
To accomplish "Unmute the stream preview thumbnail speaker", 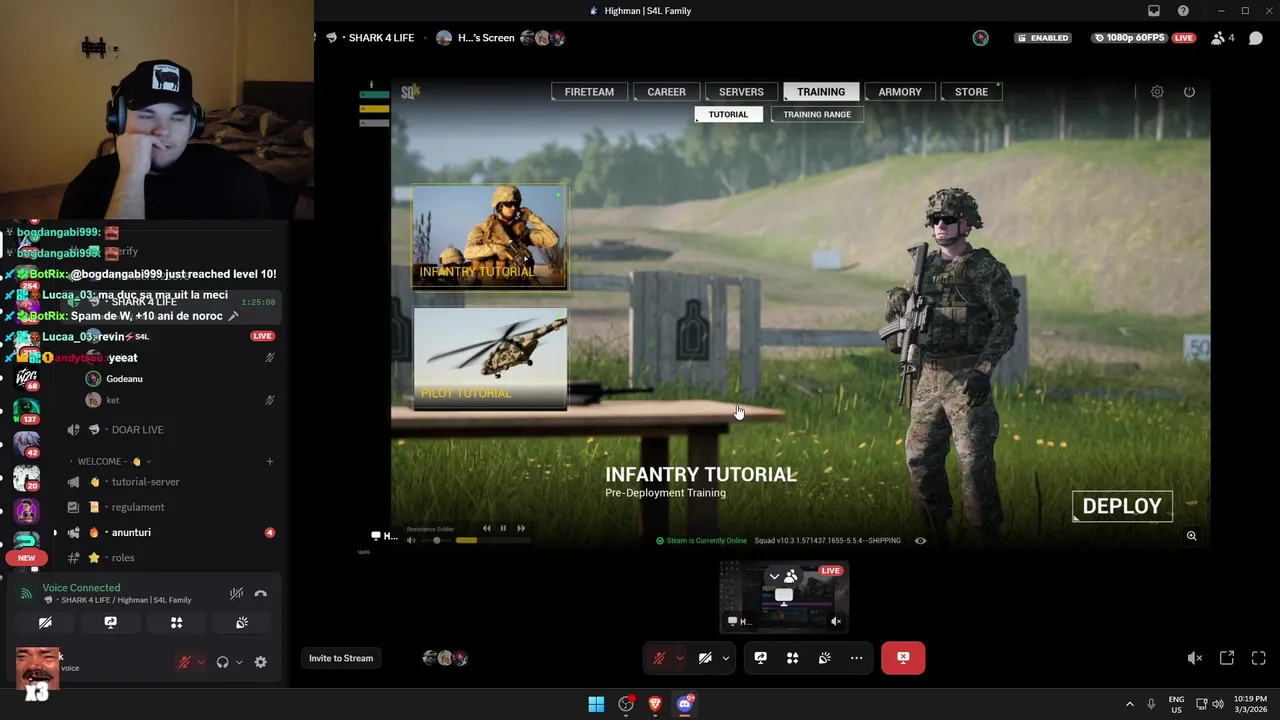I will click(x=836, y=621).
